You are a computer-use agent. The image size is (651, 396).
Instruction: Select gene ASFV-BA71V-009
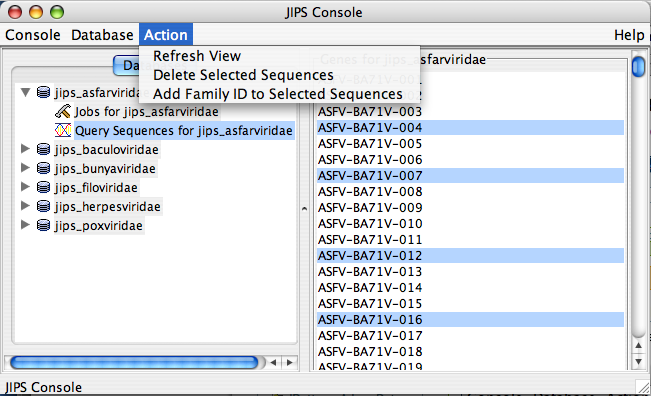tap(470, 208)
